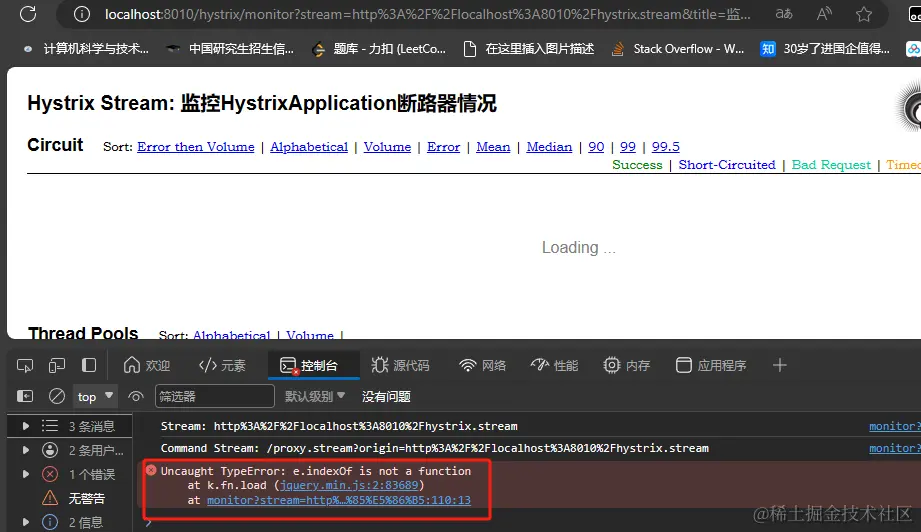921x532 pixels.
Task: Click the Success legend label
Action: point(637,165)
